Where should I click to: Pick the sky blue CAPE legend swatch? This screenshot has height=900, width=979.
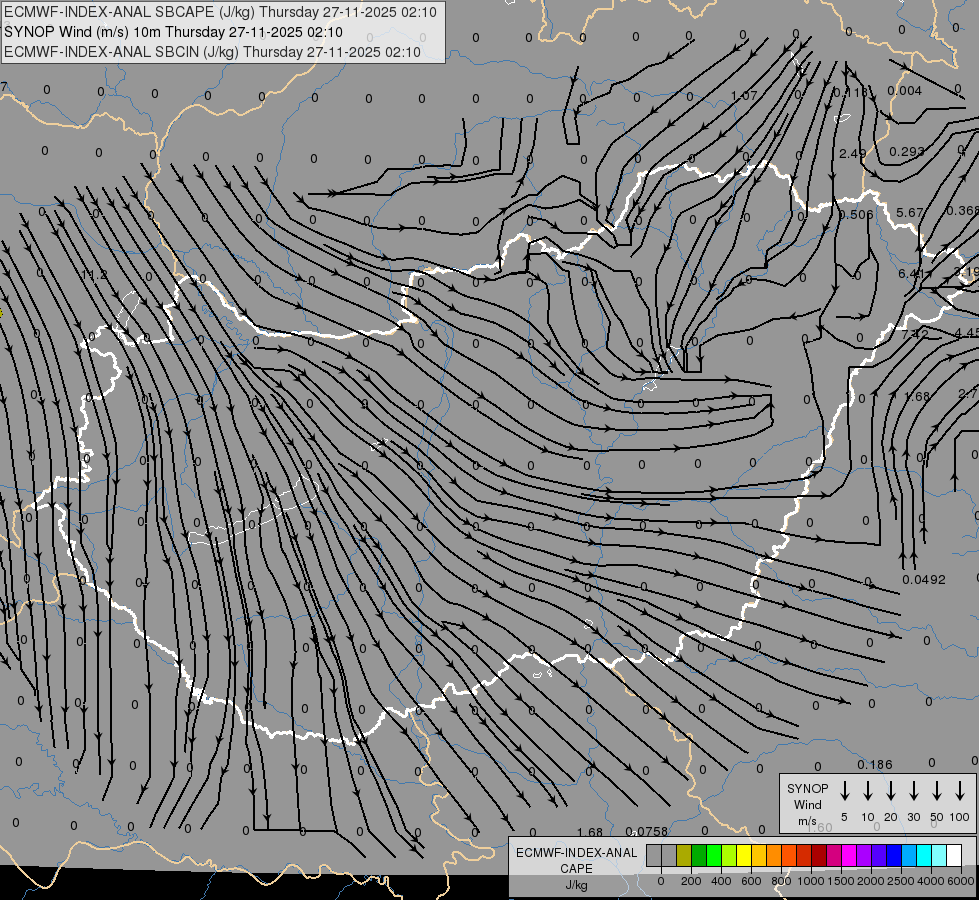[908, 855]
